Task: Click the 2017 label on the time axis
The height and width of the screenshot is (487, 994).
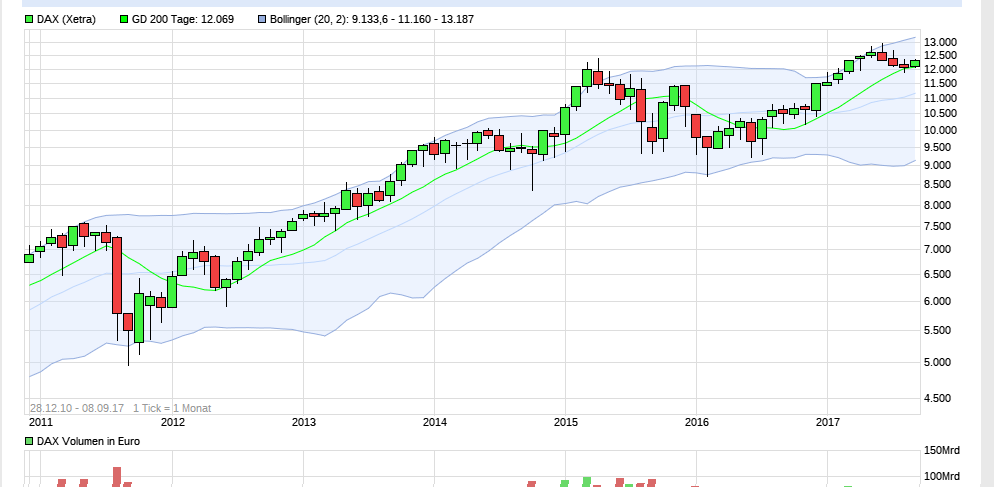Action: 827,422
